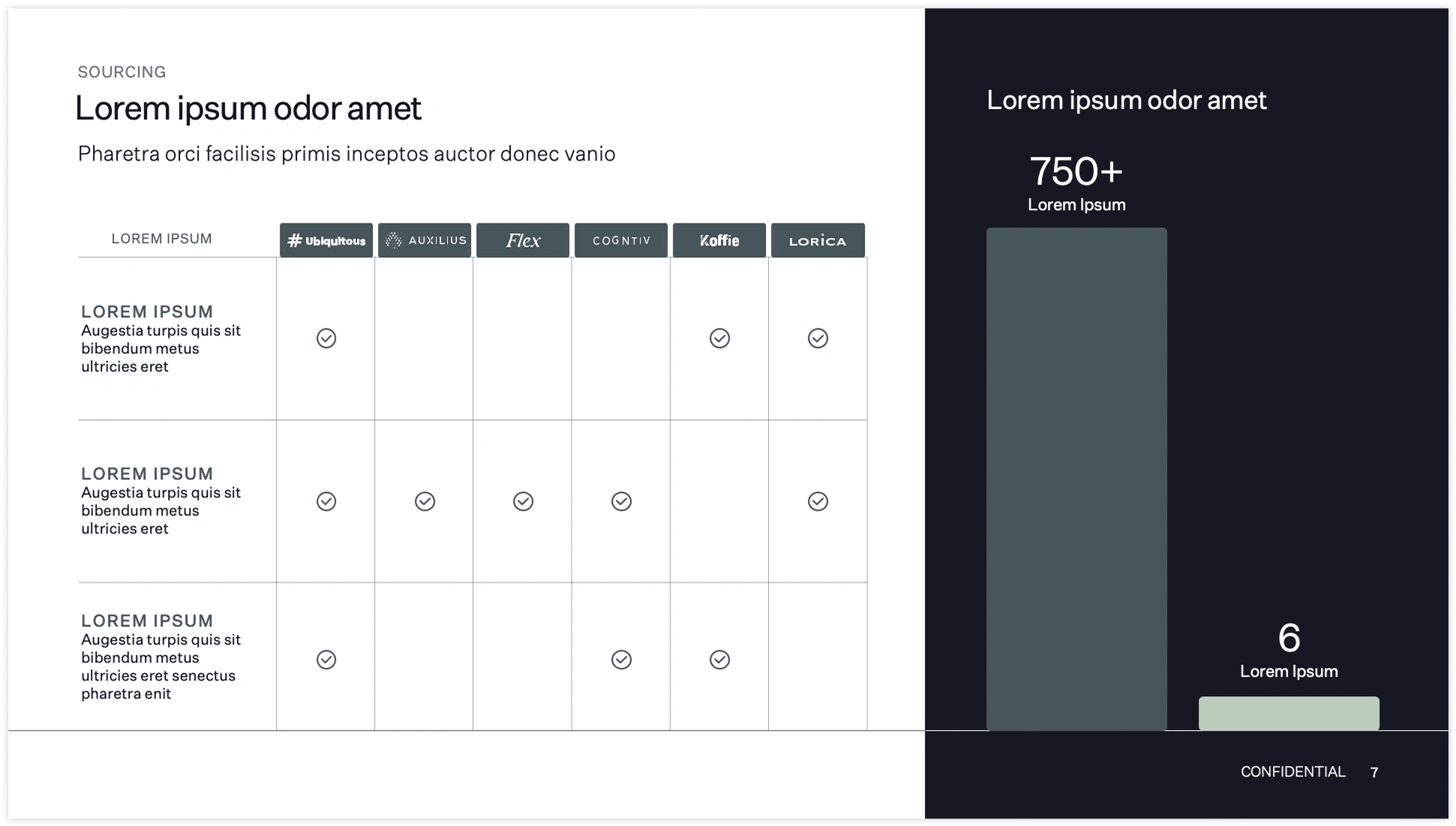Click the Flex logo header
The width and height of the screenshot is (1456, 826).
(523, 240)
